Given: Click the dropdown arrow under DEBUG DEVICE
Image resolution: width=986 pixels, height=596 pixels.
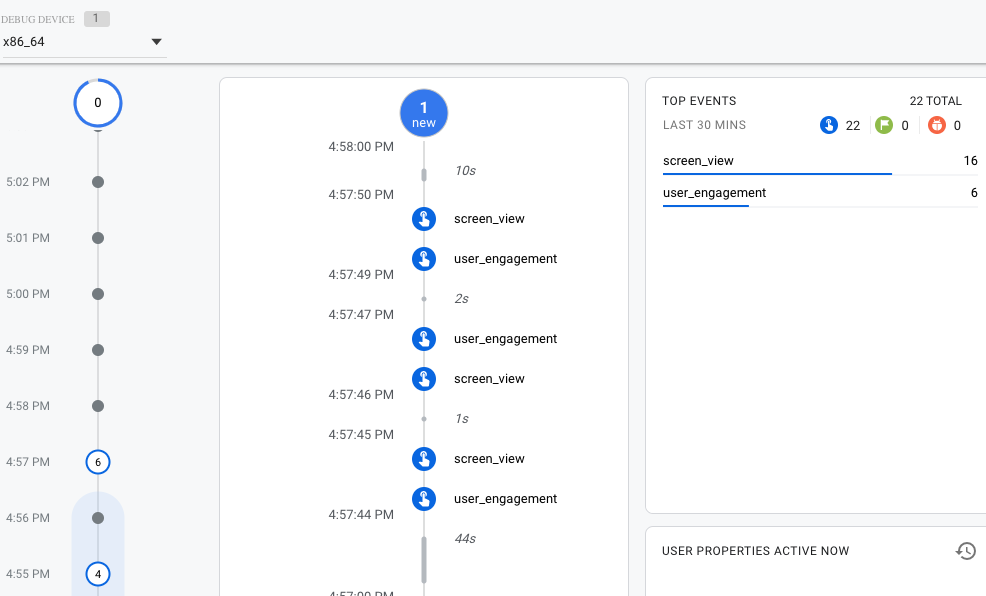Looking at the screenshot, I should tap(156, 42).
